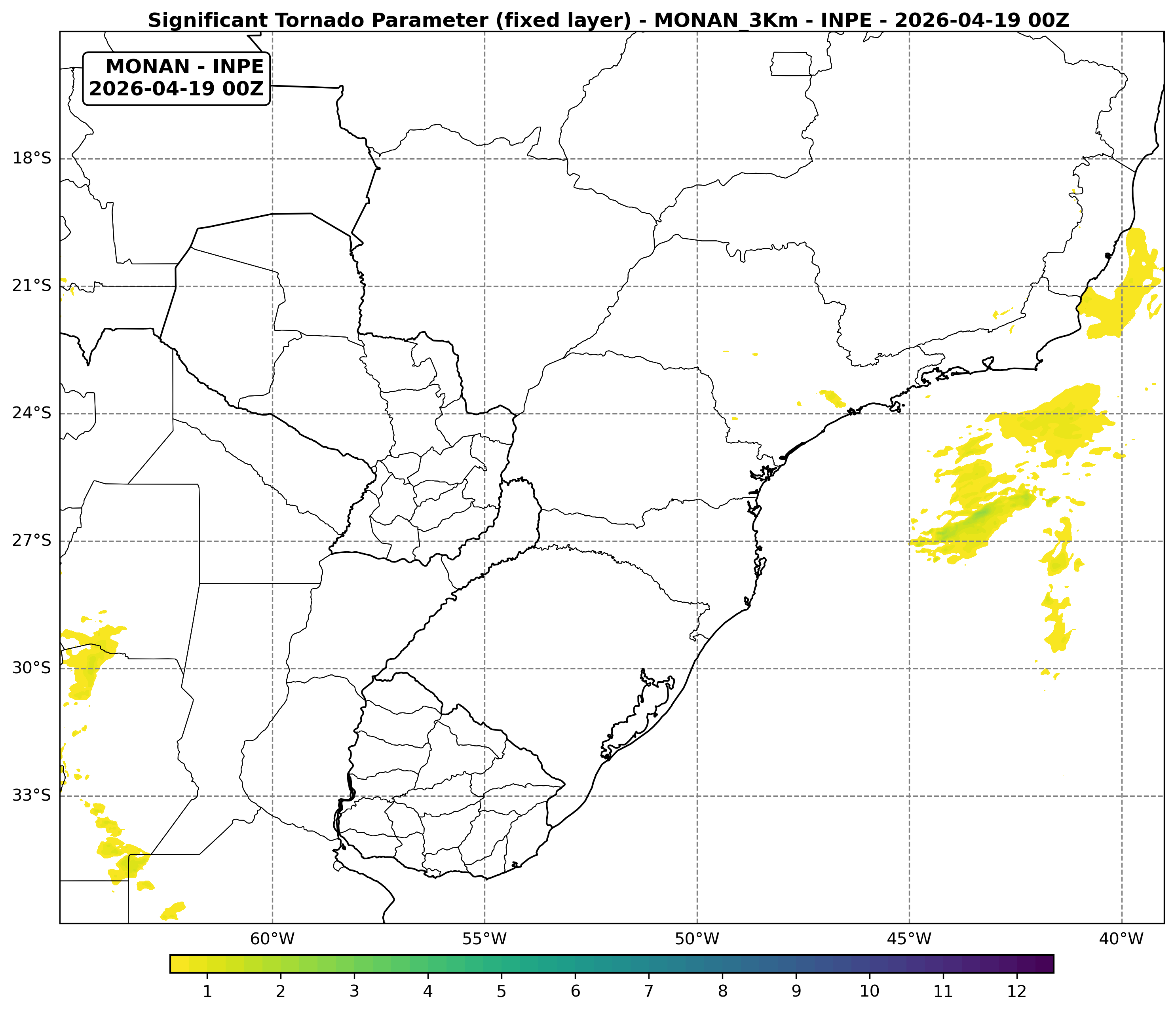Click the 18°S latitude label

pyautogui.click(x=32, y=158)
